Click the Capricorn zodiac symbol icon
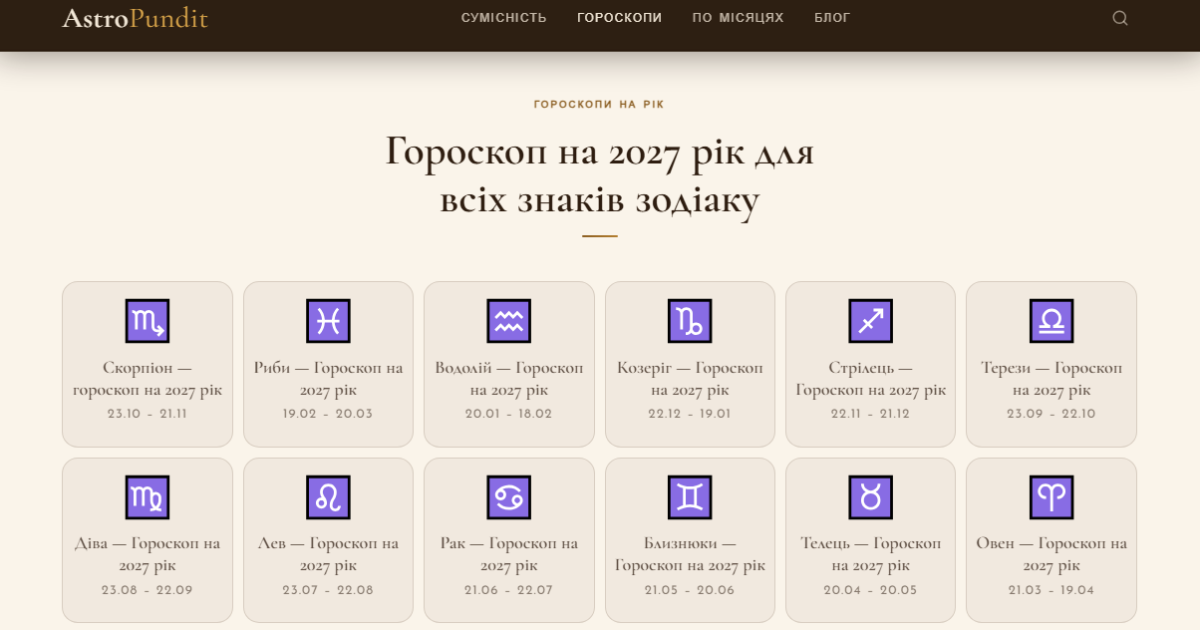The height and width of the screenshot is (630, 1200). (x=690, y=321)
